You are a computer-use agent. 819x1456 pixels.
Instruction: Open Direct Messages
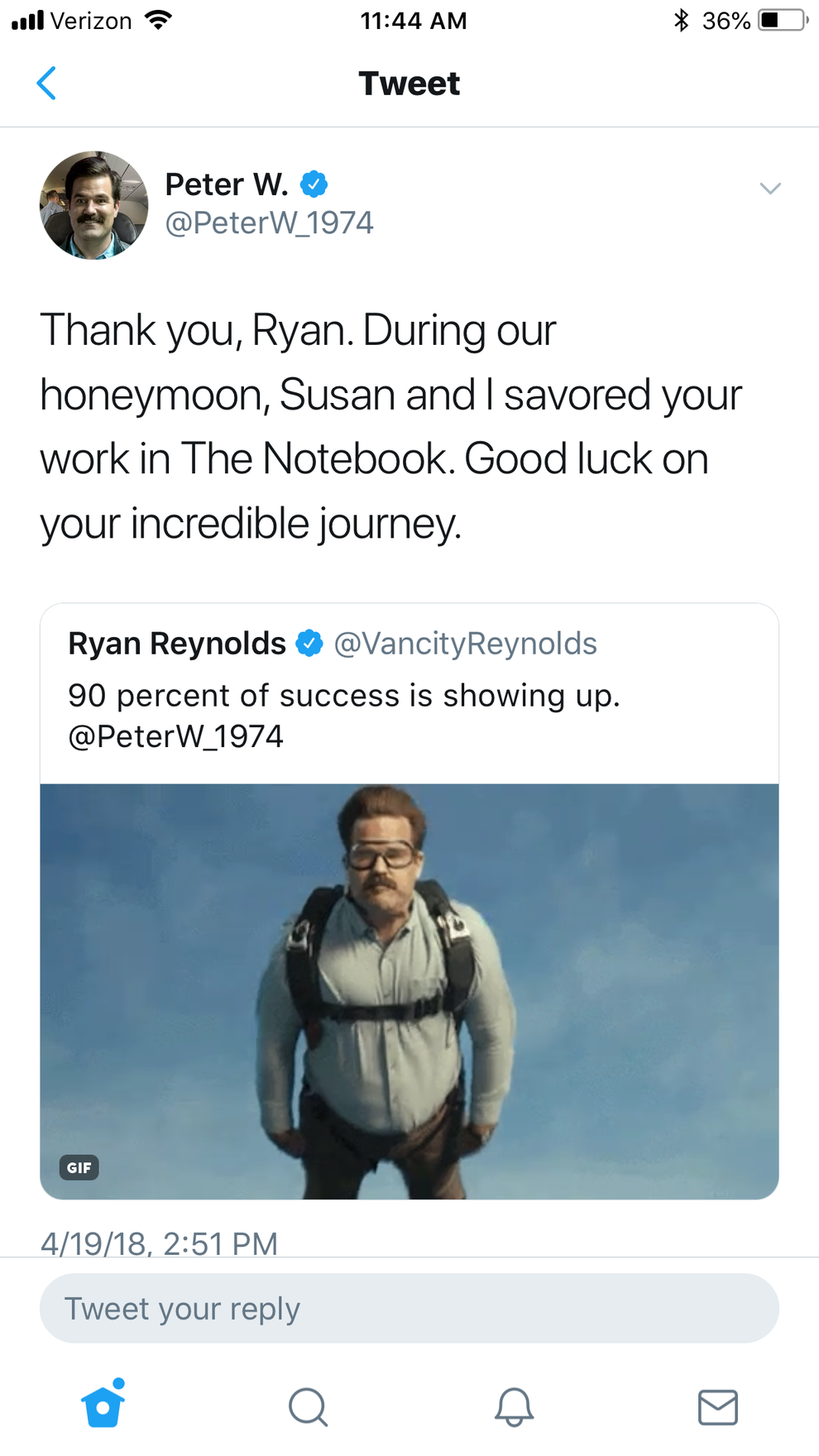[718, 1406]
